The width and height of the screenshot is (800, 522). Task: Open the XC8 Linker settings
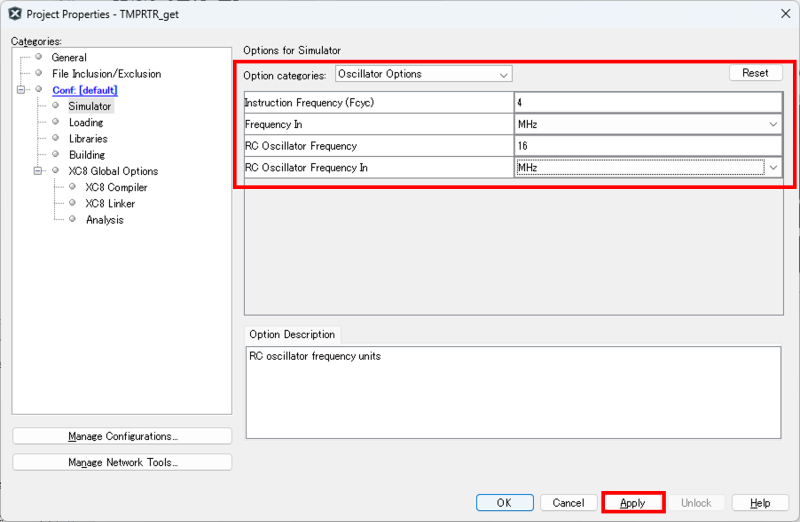click(x=110, y=203)
